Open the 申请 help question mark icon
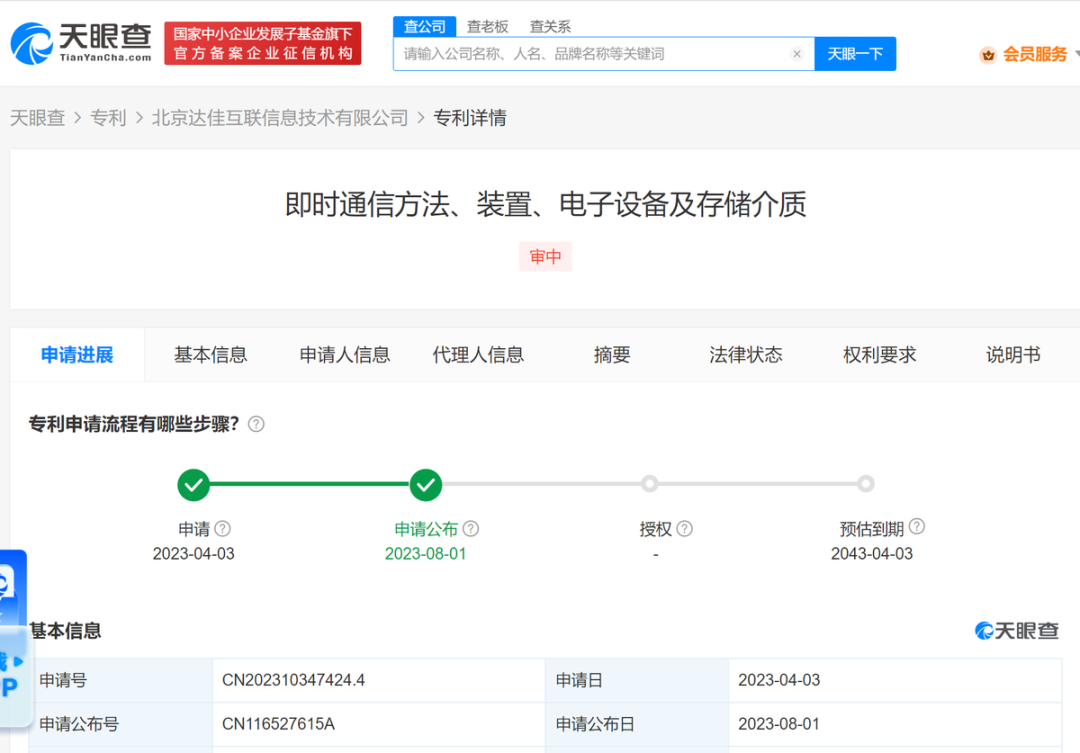 (x=221, y=528)
